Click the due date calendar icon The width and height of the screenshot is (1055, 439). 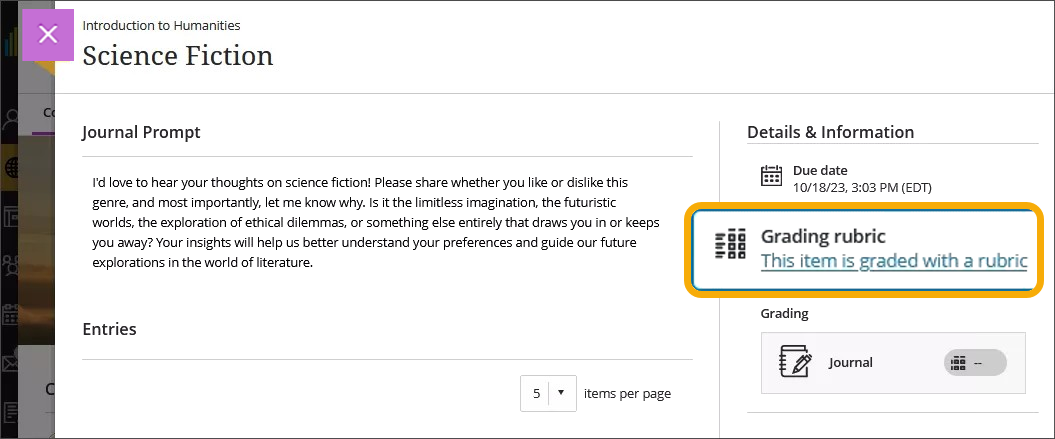coord(771,177)
